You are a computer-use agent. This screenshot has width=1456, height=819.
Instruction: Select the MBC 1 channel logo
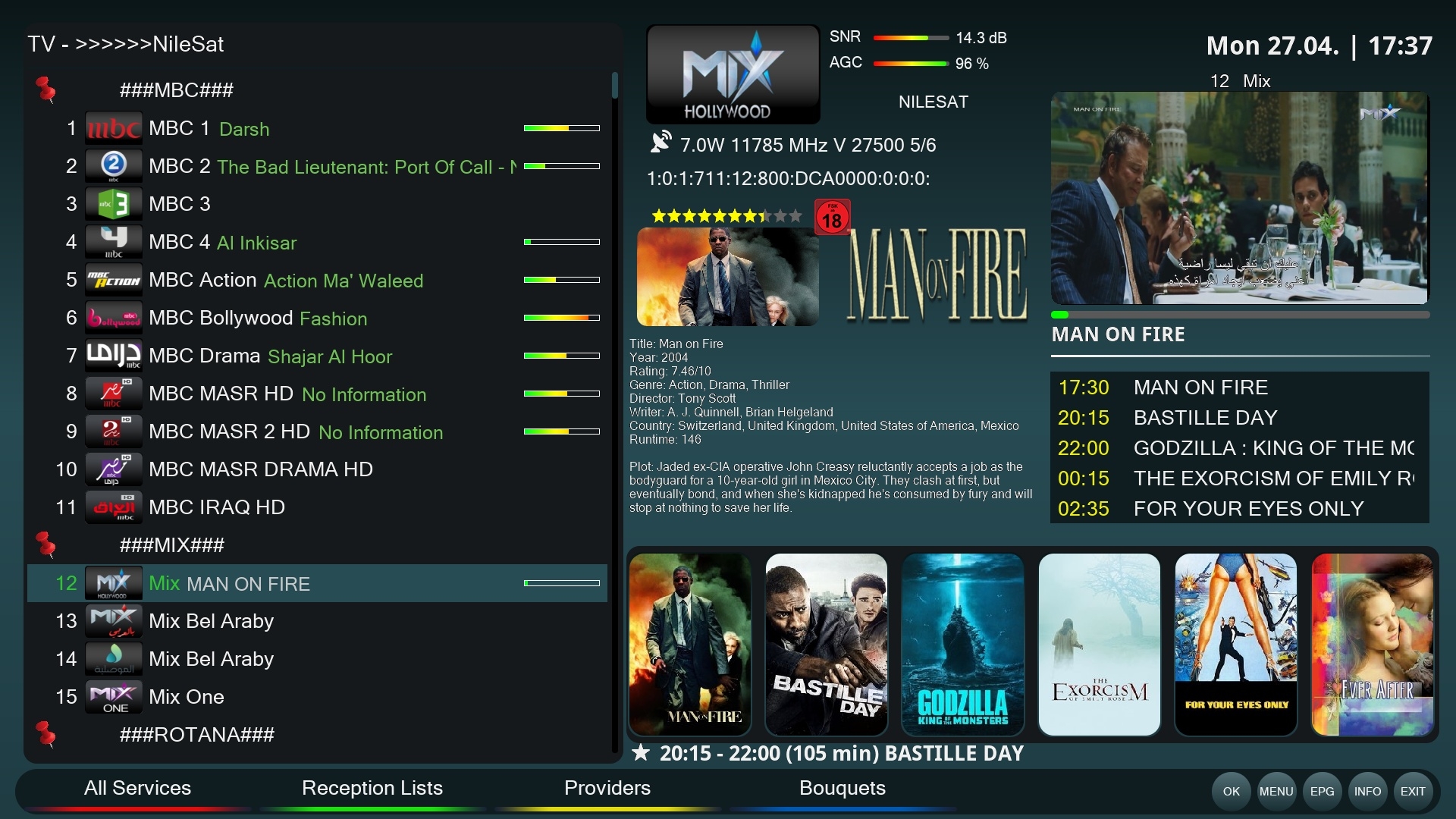(113, 128)
